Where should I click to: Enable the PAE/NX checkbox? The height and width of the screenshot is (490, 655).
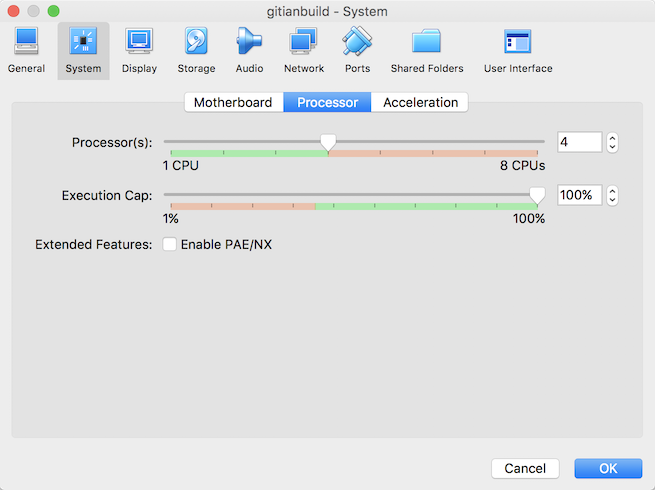coord(170,244)
